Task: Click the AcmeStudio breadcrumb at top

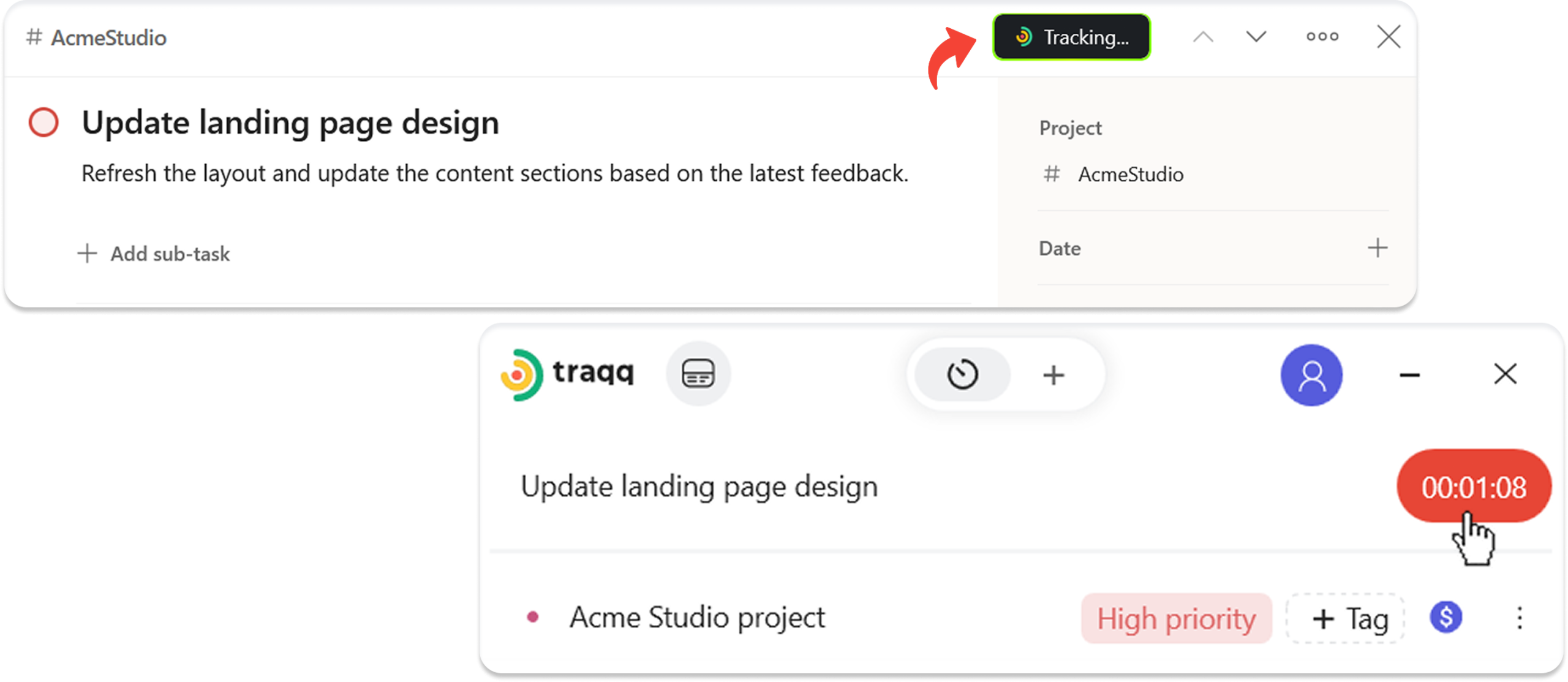Action: (x=96, y=37)
